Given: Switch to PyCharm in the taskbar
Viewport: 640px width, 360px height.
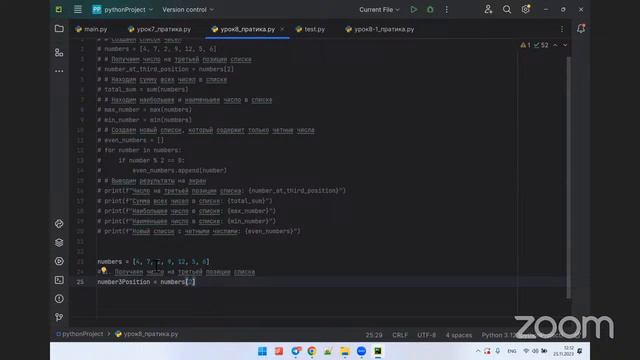Looking at the screenshot, I should pyautogui.click(x=378, y=351).
